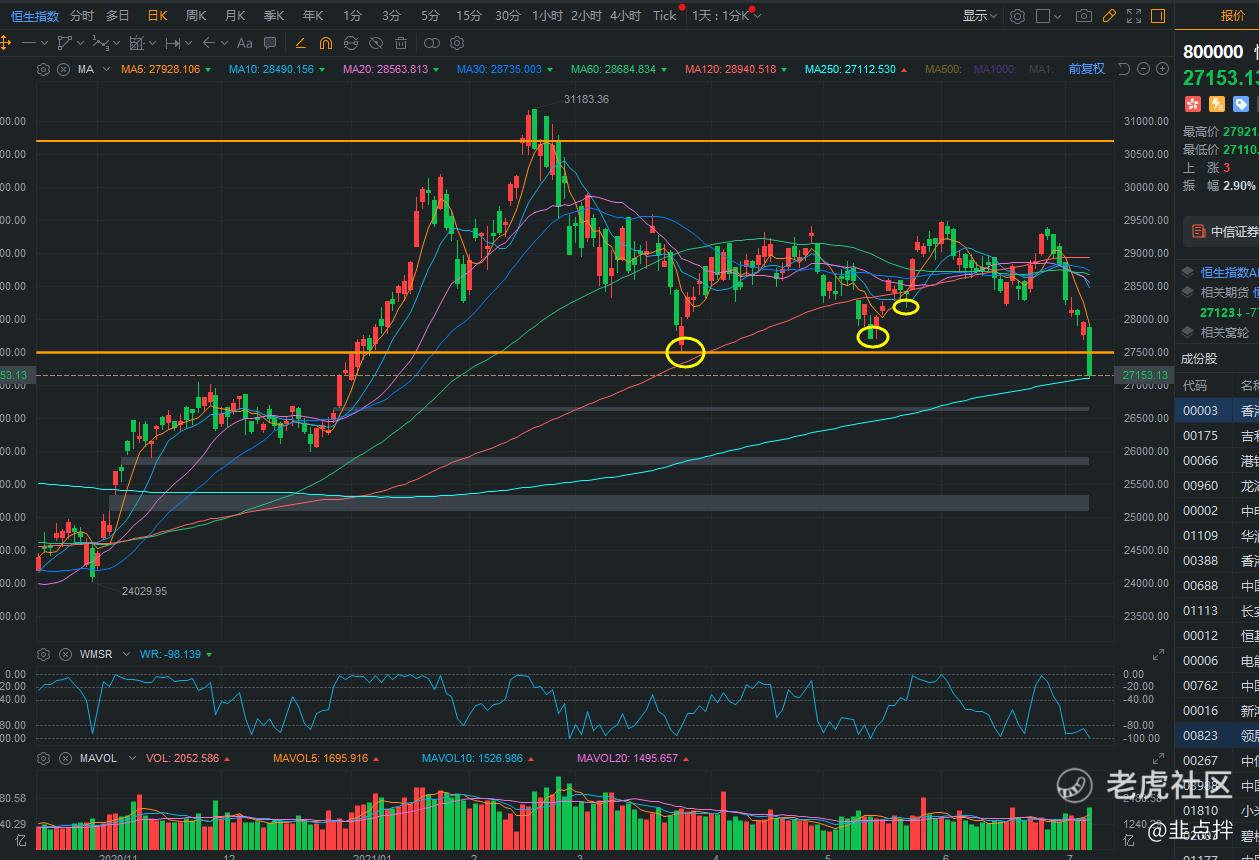1259x860 pixels.
Task: Open fullscreen chart mode
Action: pos(1133,16)
